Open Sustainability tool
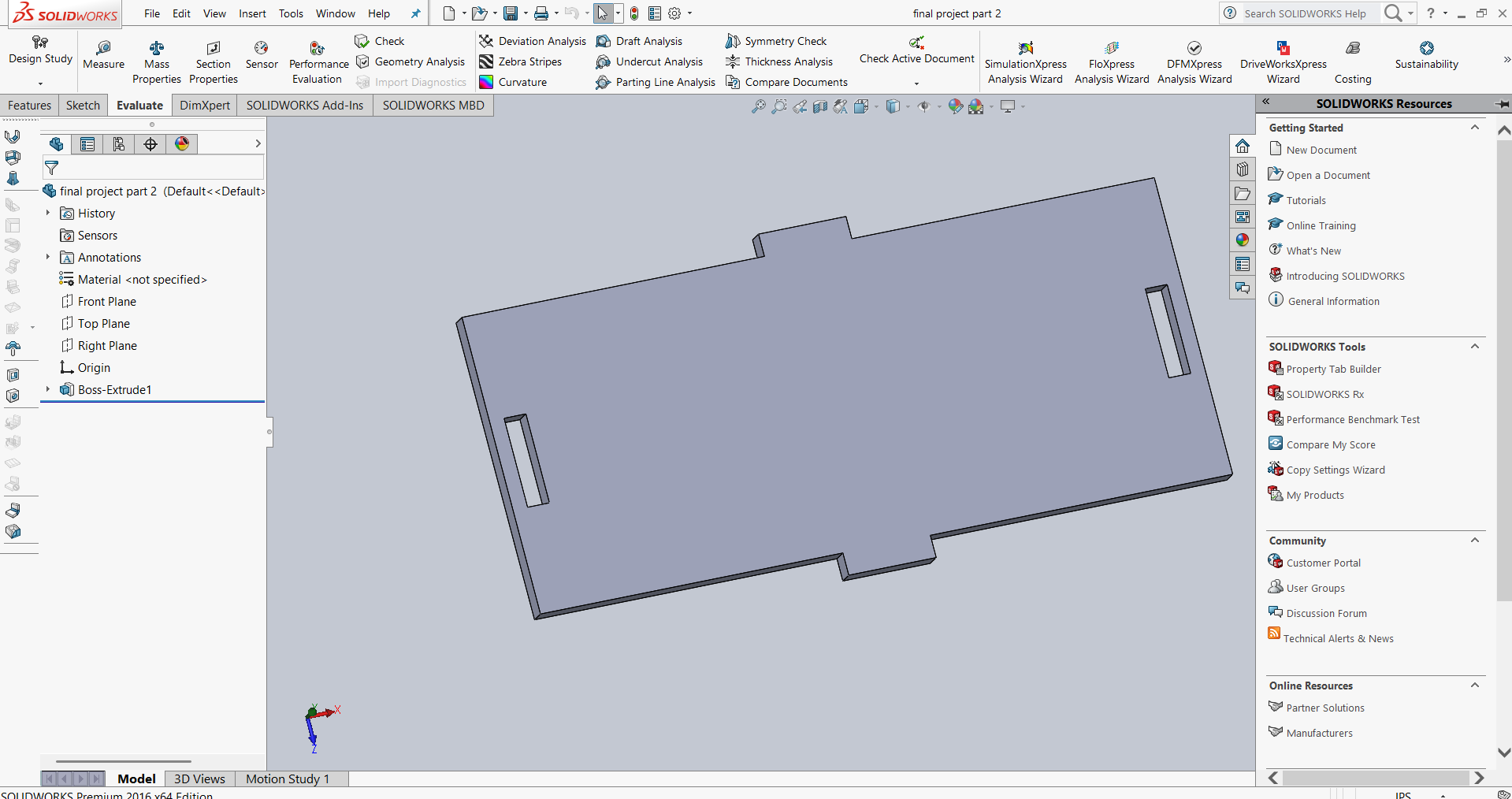This screenshot has height=799, width=1512. pos(1426,55)
